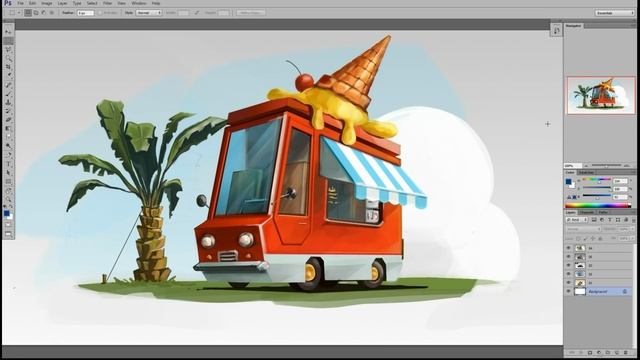Open the layer filter Kind dropdown
The image size is (640, 360).
tap(577, 220)
